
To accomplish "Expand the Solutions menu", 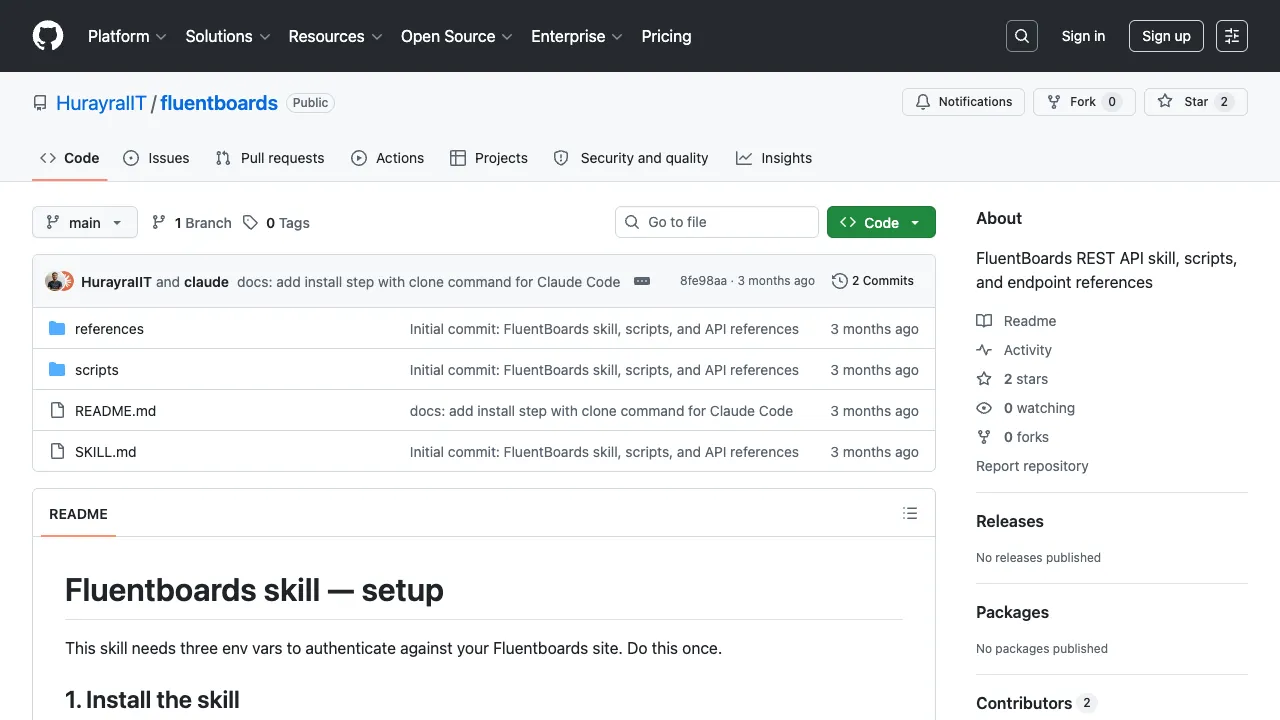I will pyautogui.click(x=228, y=36).
